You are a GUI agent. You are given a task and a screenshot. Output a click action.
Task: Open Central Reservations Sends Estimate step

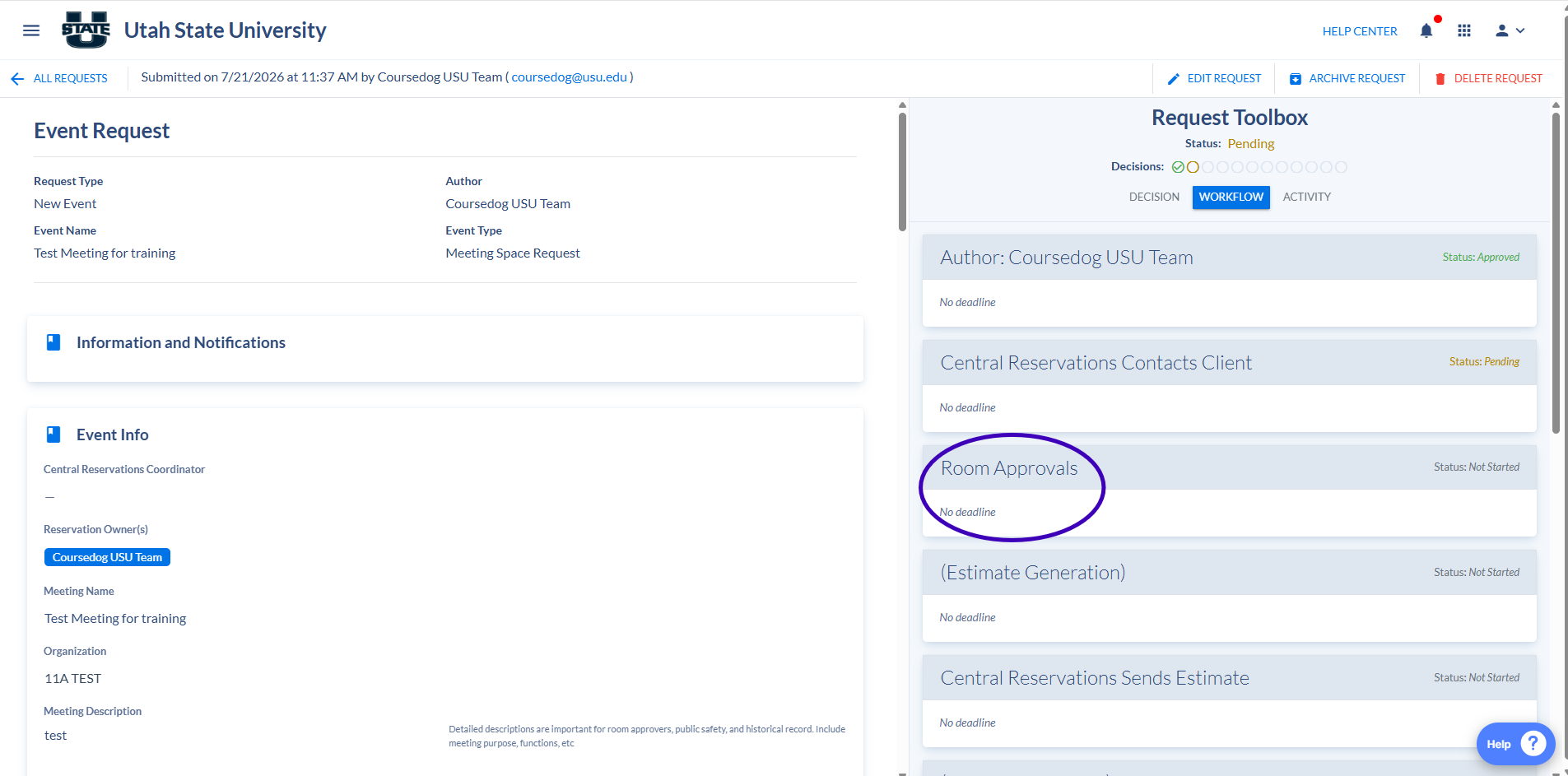point(1229,678)
